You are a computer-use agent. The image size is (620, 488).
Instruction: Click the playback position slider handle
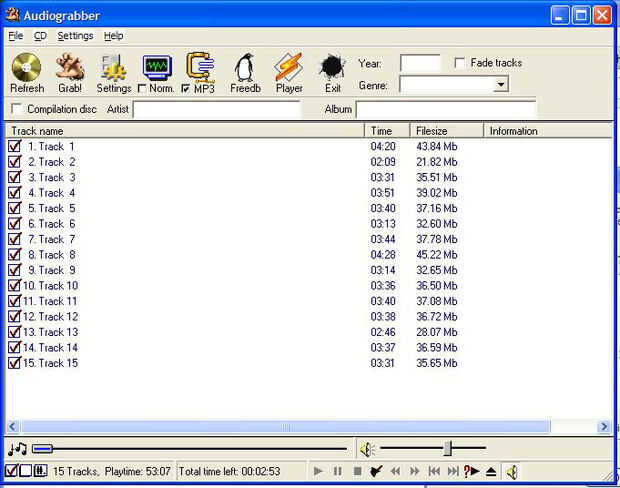[x=42, y=449]
